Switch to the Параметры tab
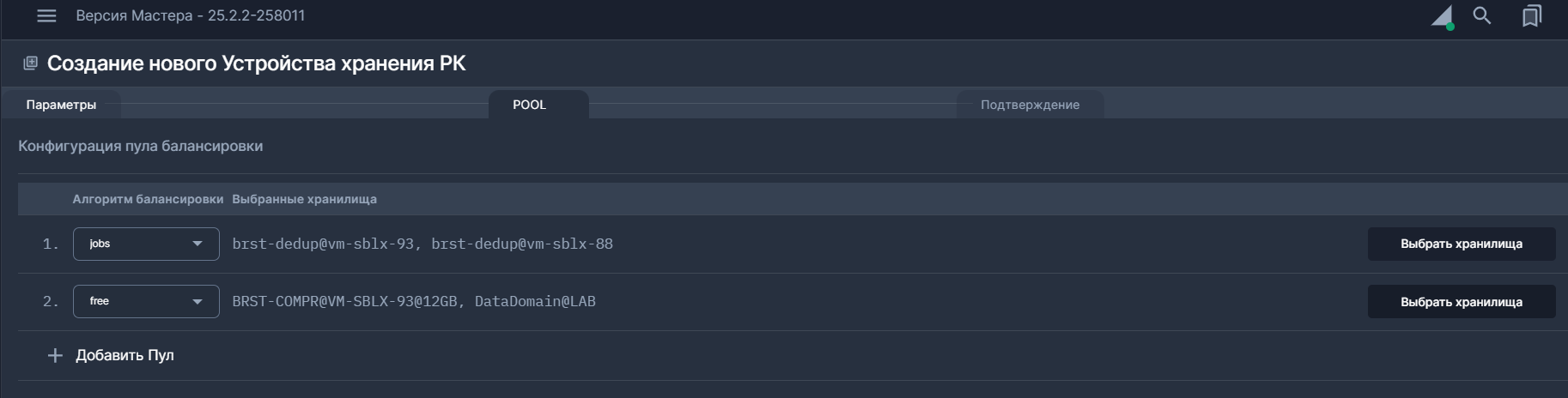The width and height of the screenshot is (1568, 398). point(61,105)
